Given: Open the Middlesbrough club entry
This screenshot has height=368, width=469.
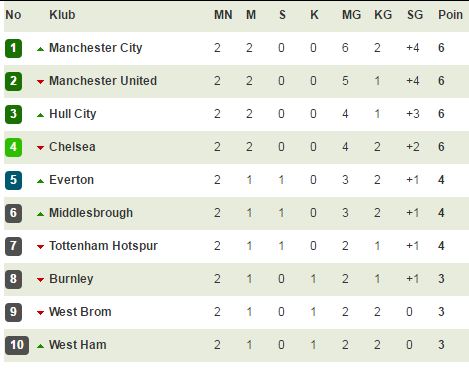Looking at the screenshot, I should 91,213.
